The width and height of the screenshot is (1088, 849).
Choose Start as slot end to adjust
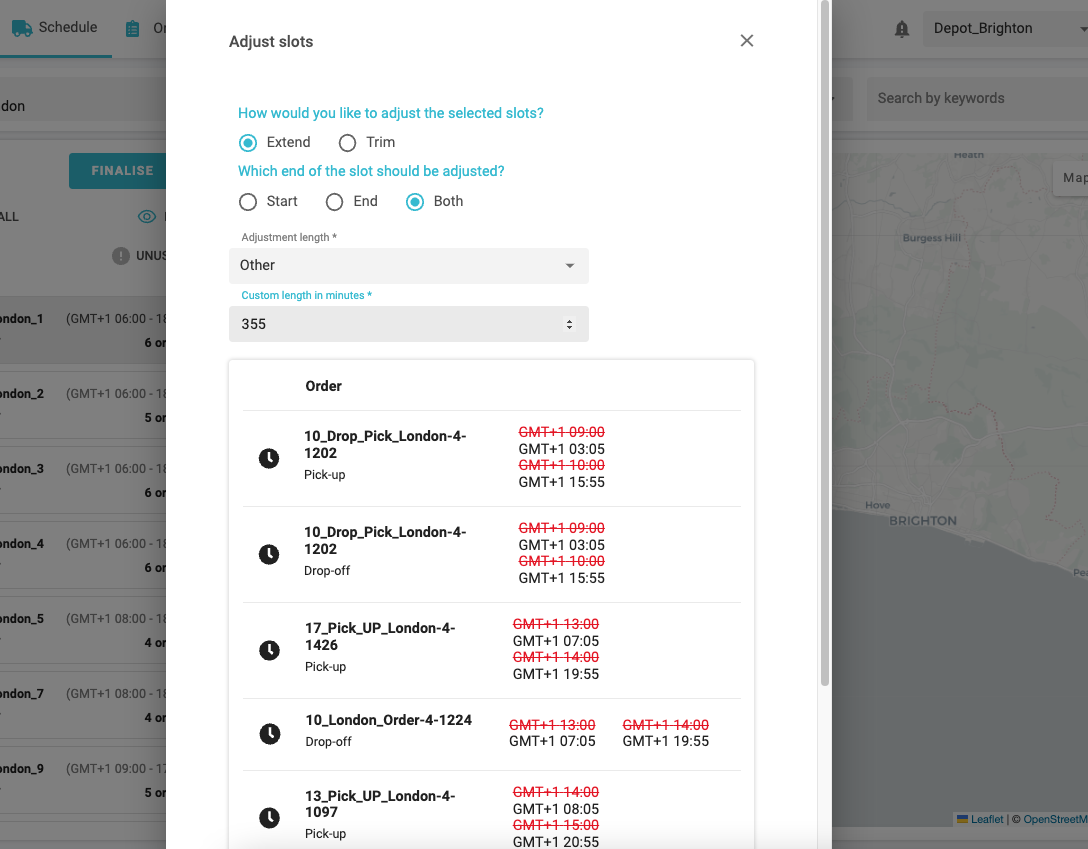(x=248, y=202)
